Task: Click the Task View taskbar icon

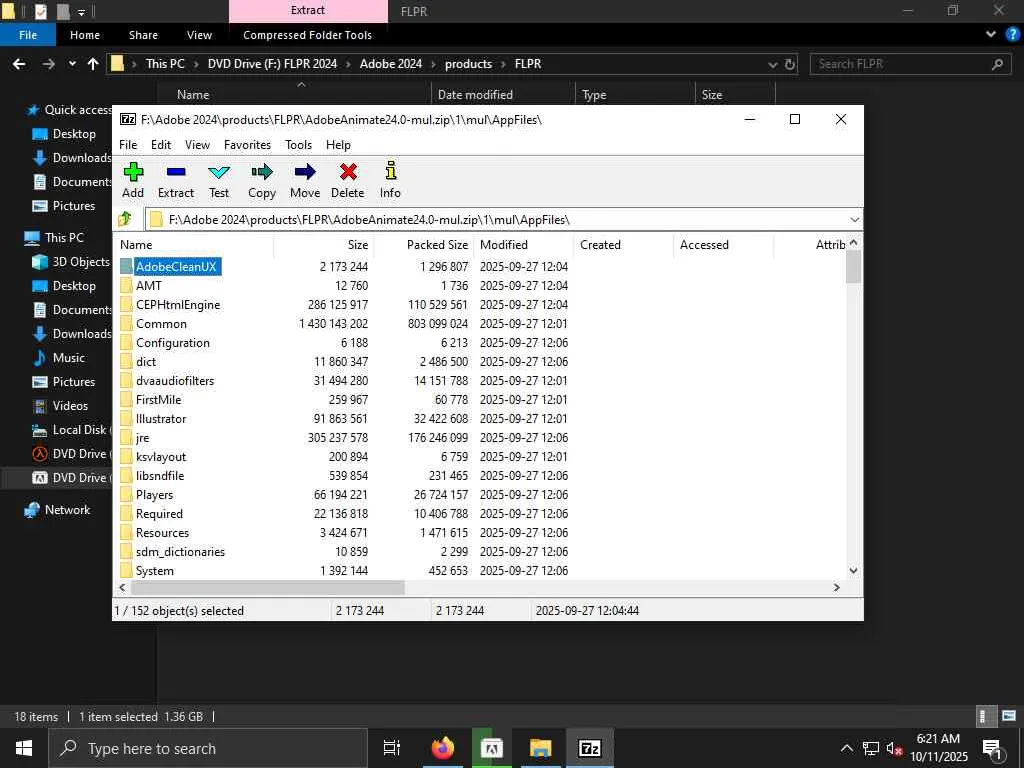Action: pyautogui.click(x=391, y=748)
